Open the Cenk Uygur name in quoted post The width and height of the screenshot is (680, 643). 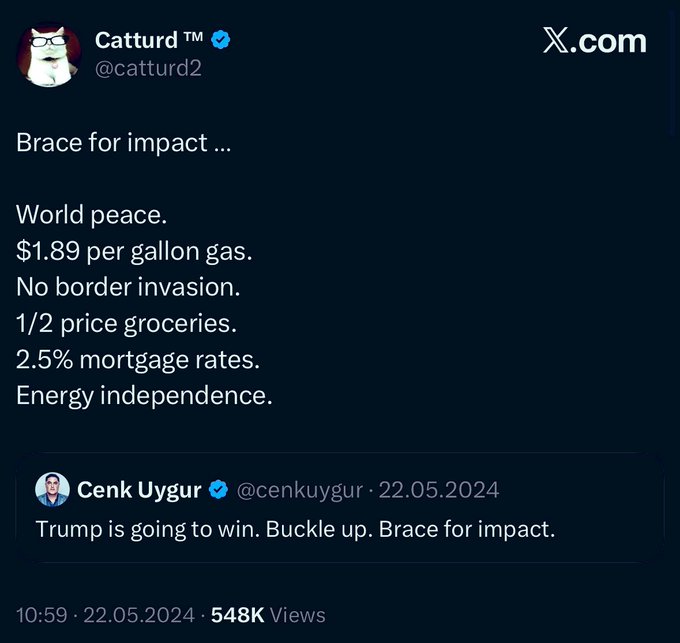tap(138, 490)
